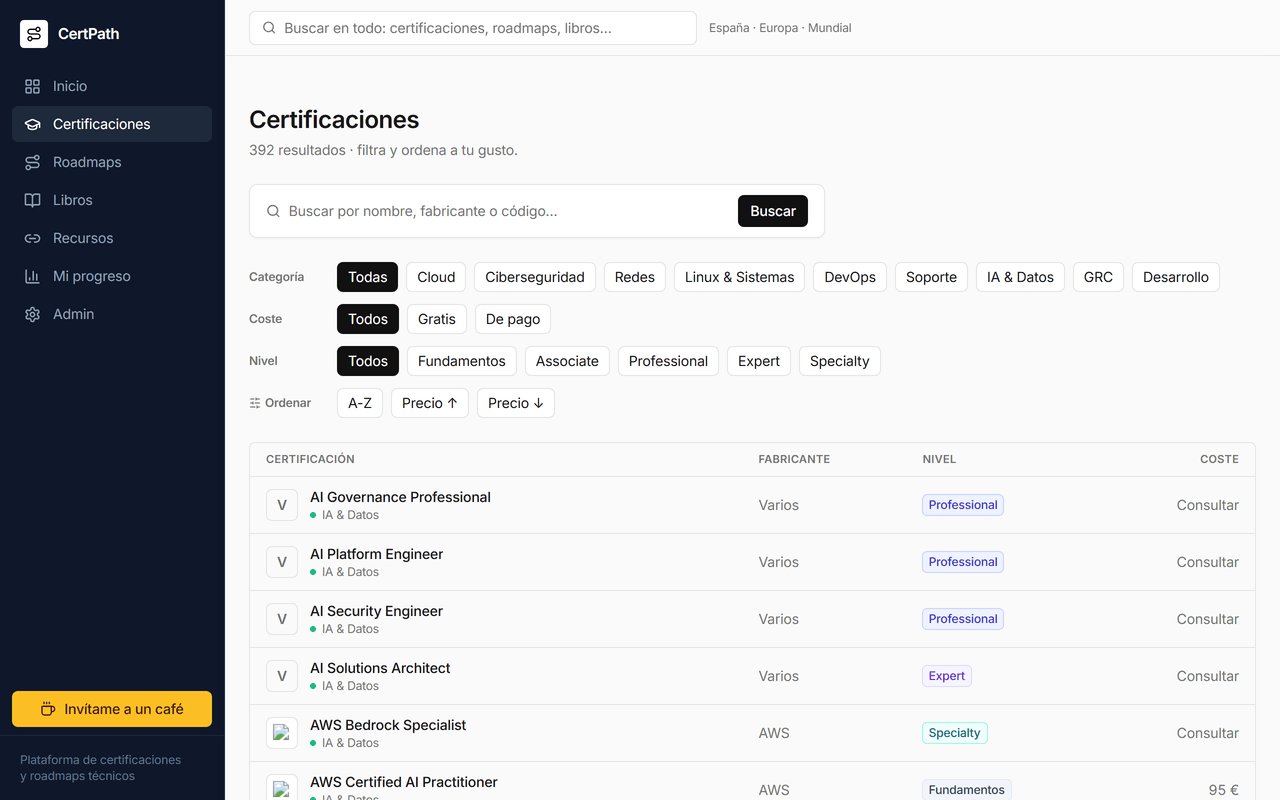Click the V avatar of AI Security Engineer
This screenshot has width=1280, height=800.
click(282, 619)
